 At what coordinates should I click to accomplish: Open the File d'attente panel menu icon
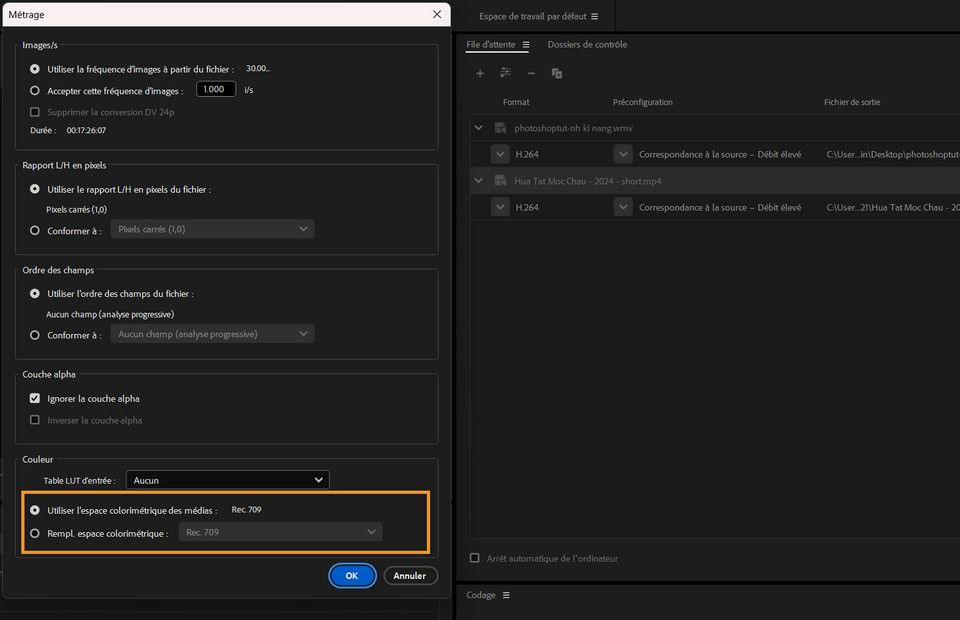pyautogui.click(x=525, y=44)
